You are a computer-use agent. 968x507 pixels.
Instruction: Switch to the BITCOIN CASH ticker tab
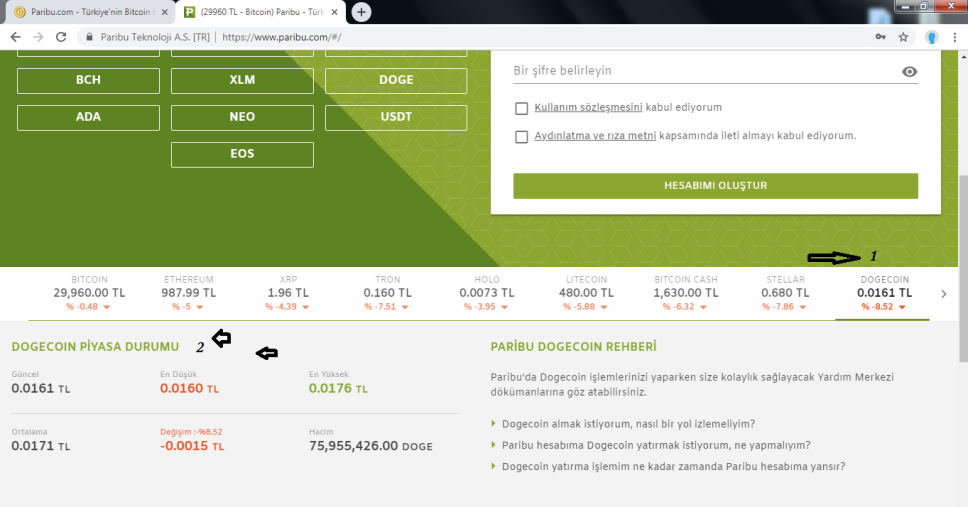tap(685, 293)
